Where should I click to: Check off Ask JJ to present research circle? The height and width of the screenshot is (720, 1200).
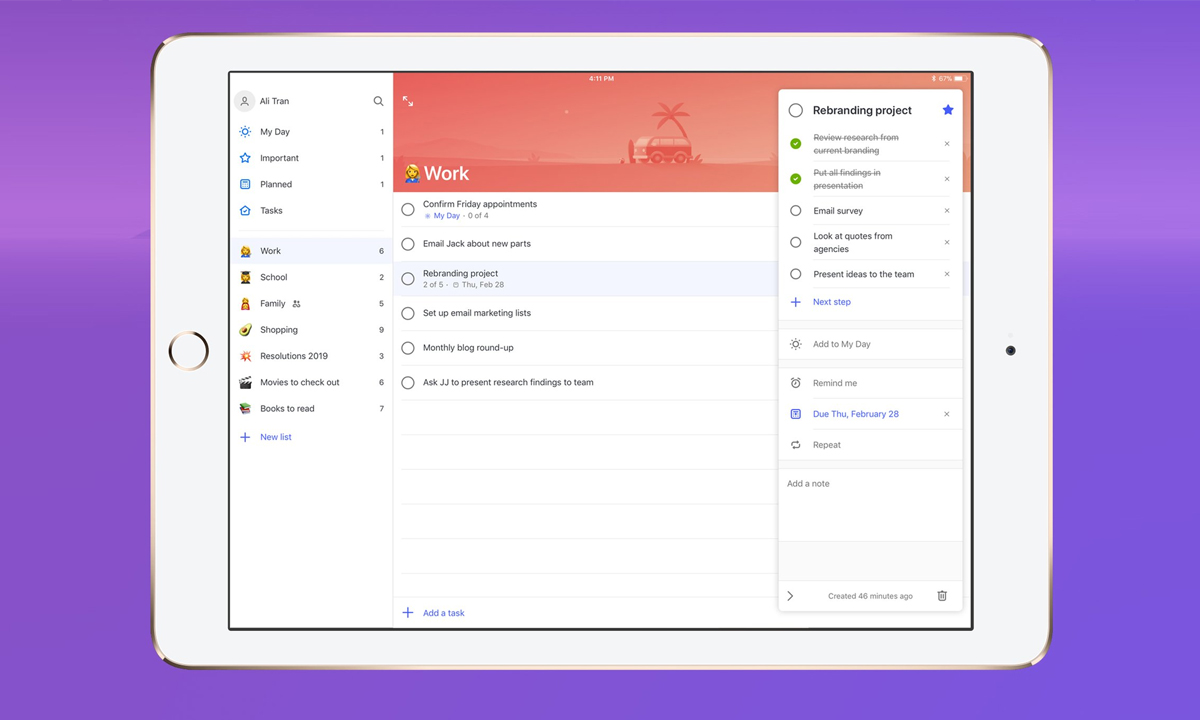pos(408,382)
